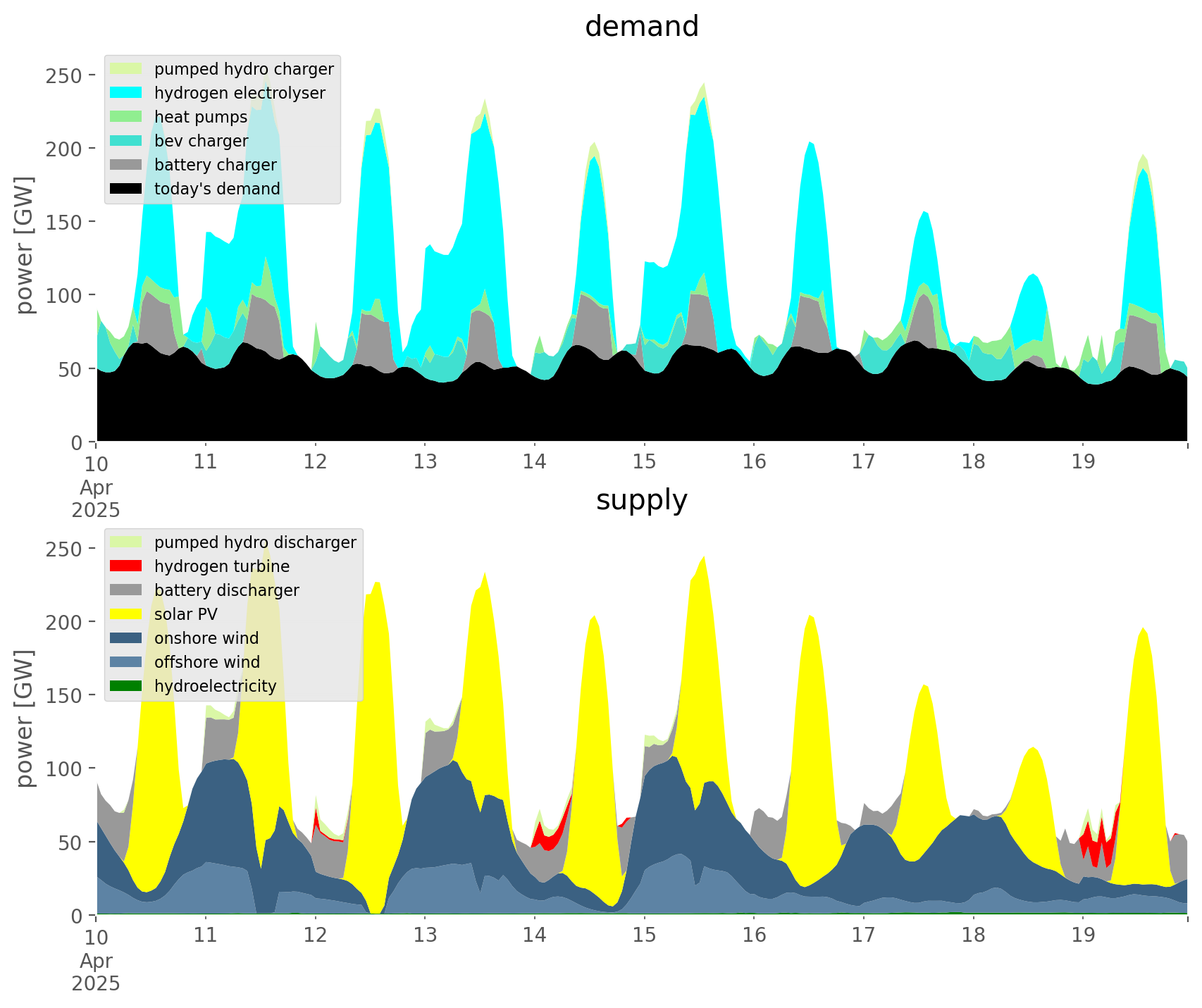Click the "Apr 2025" label under the demand chart

pos(96,499)
